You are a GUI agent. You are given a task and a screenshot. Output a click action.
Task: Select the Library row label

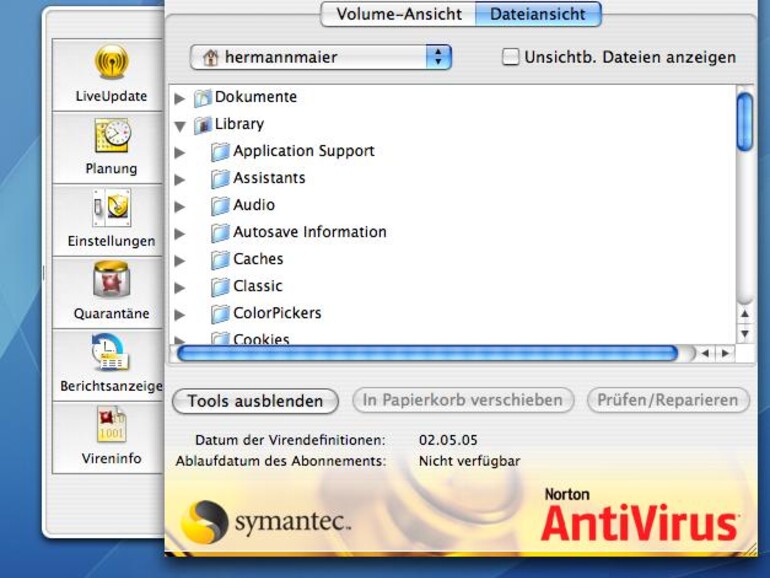[x=240, y=124]
